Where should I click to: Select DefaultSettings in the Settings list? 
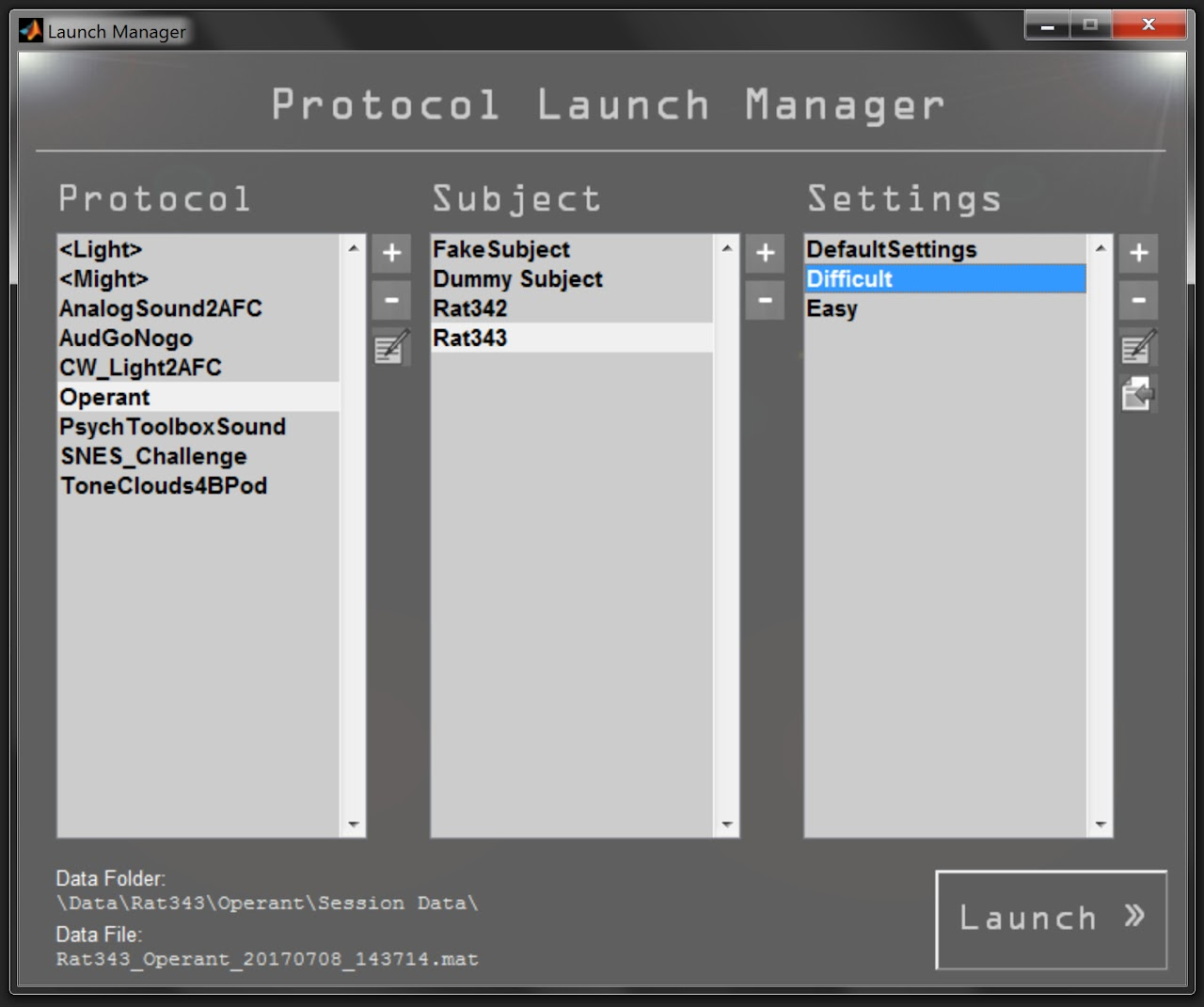[945, 249]
